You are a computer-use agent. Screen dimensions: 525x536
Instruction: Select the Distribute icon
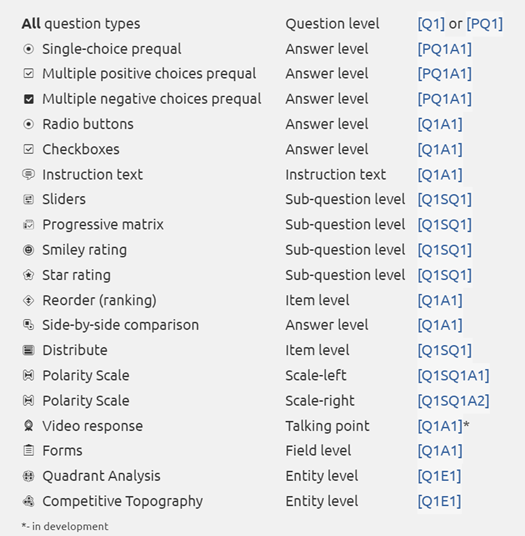pyautogui.click(x=28, y=350)
